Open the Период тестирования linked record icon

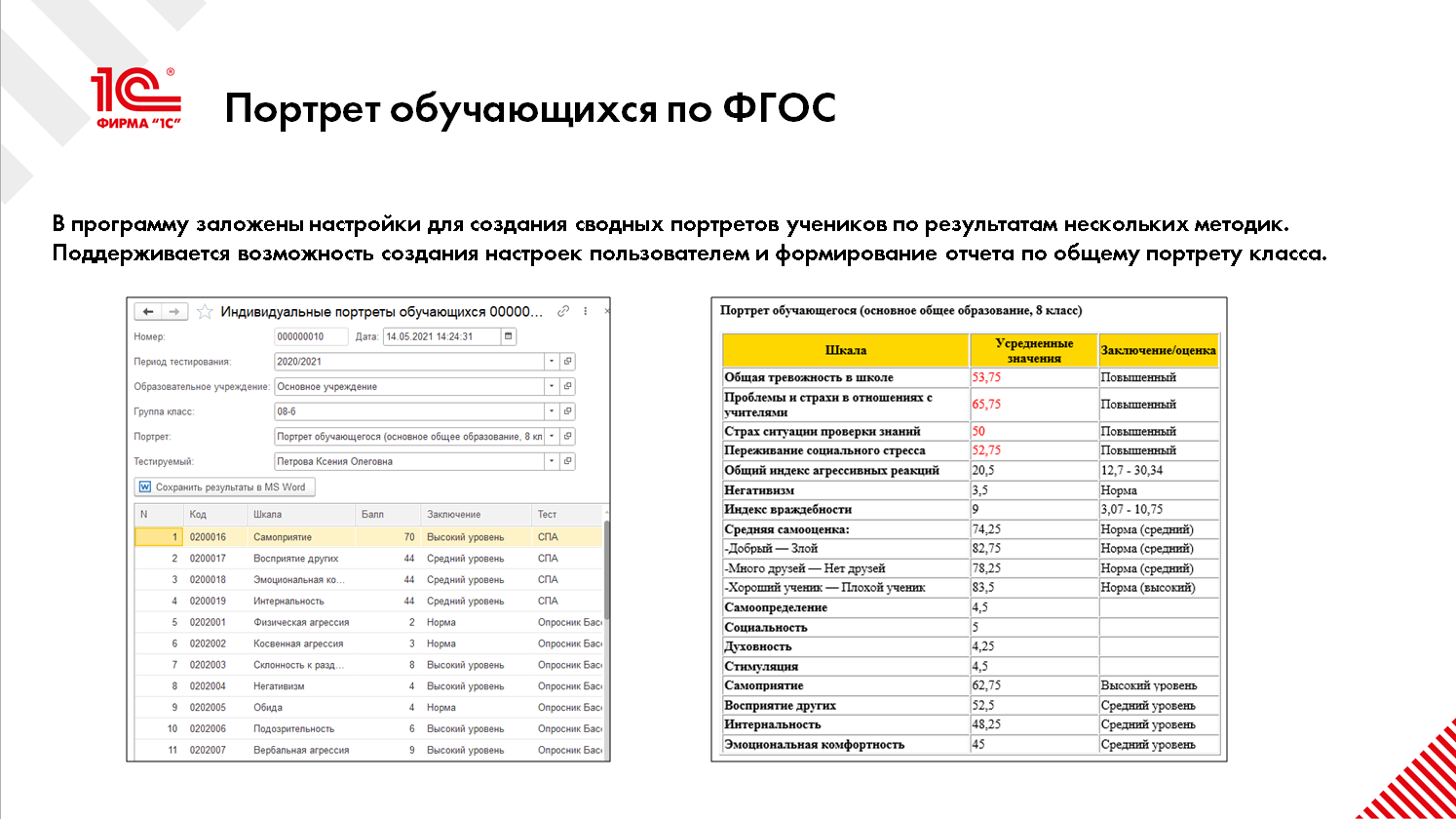click(x=568, y=362)
